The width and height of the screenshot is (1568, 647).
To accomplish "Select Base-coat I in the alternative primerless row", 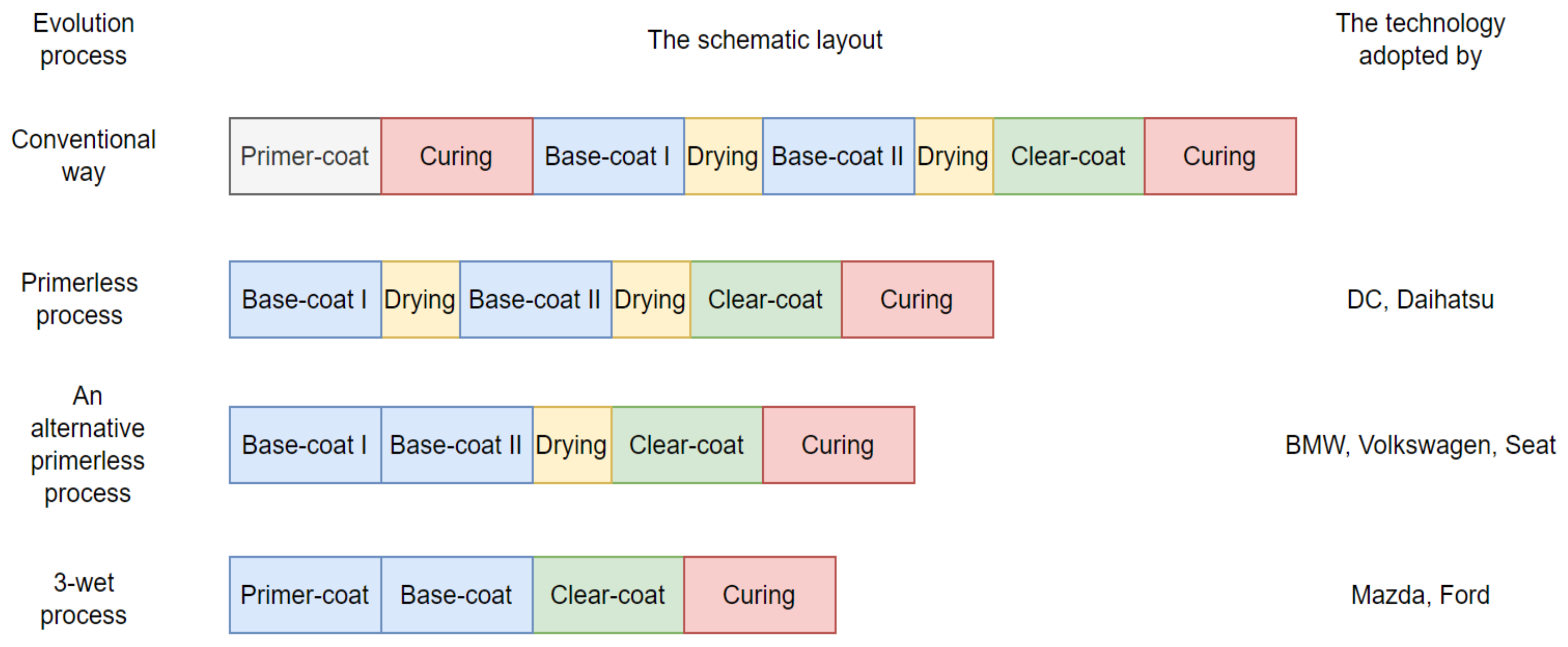I will point(305,445).
